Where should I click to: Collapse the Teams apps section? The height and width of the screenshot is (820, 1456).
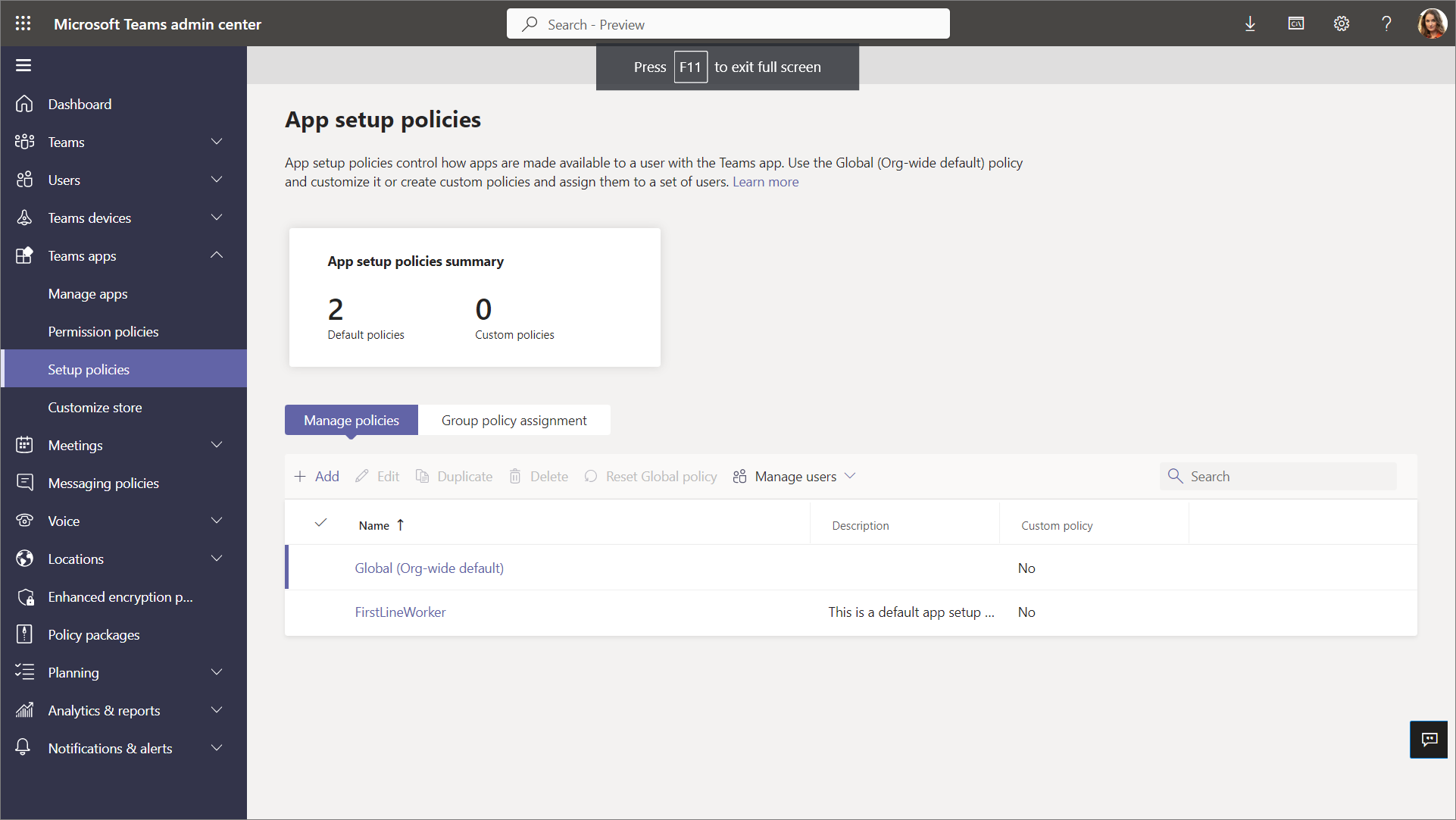217,255
